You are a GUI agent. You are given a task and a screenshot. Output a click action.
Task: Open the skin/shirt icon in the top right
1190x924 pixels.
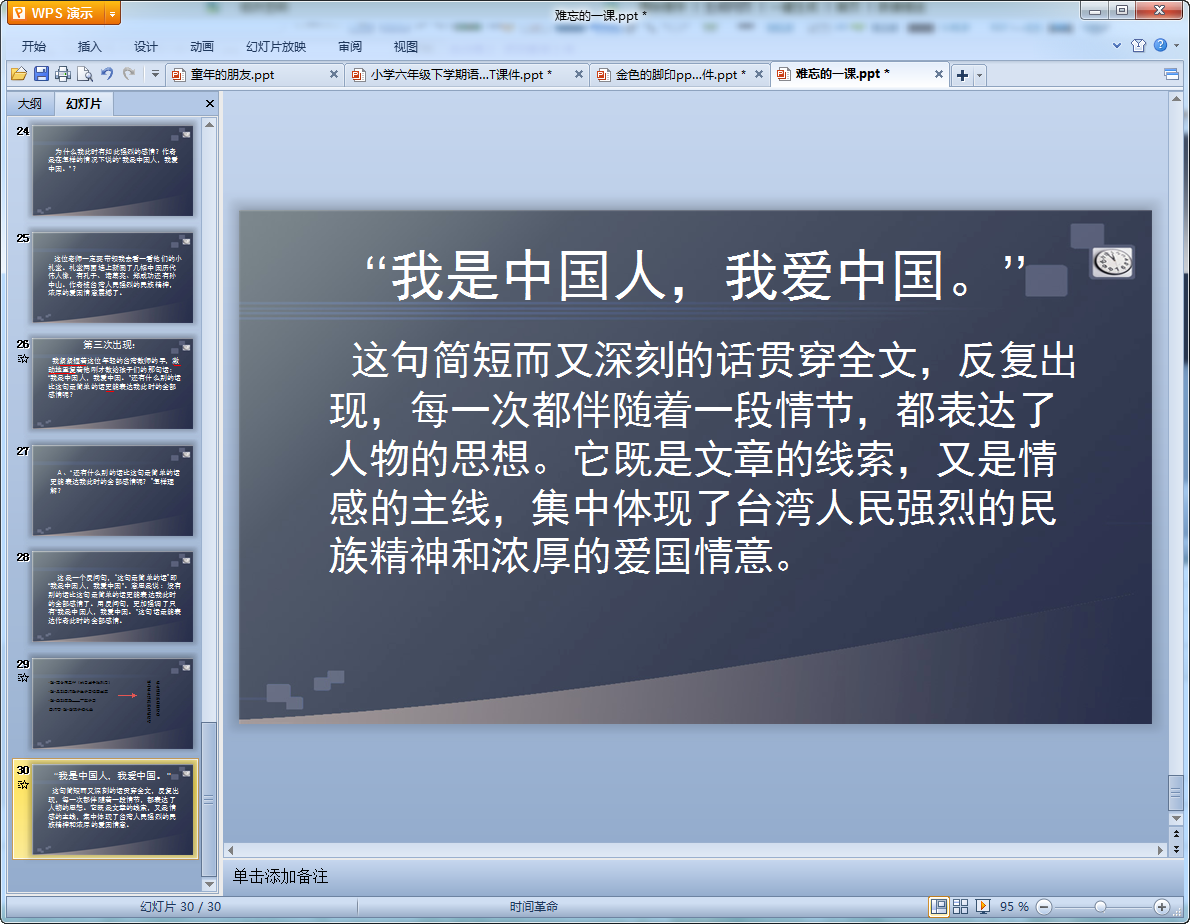1138,46
